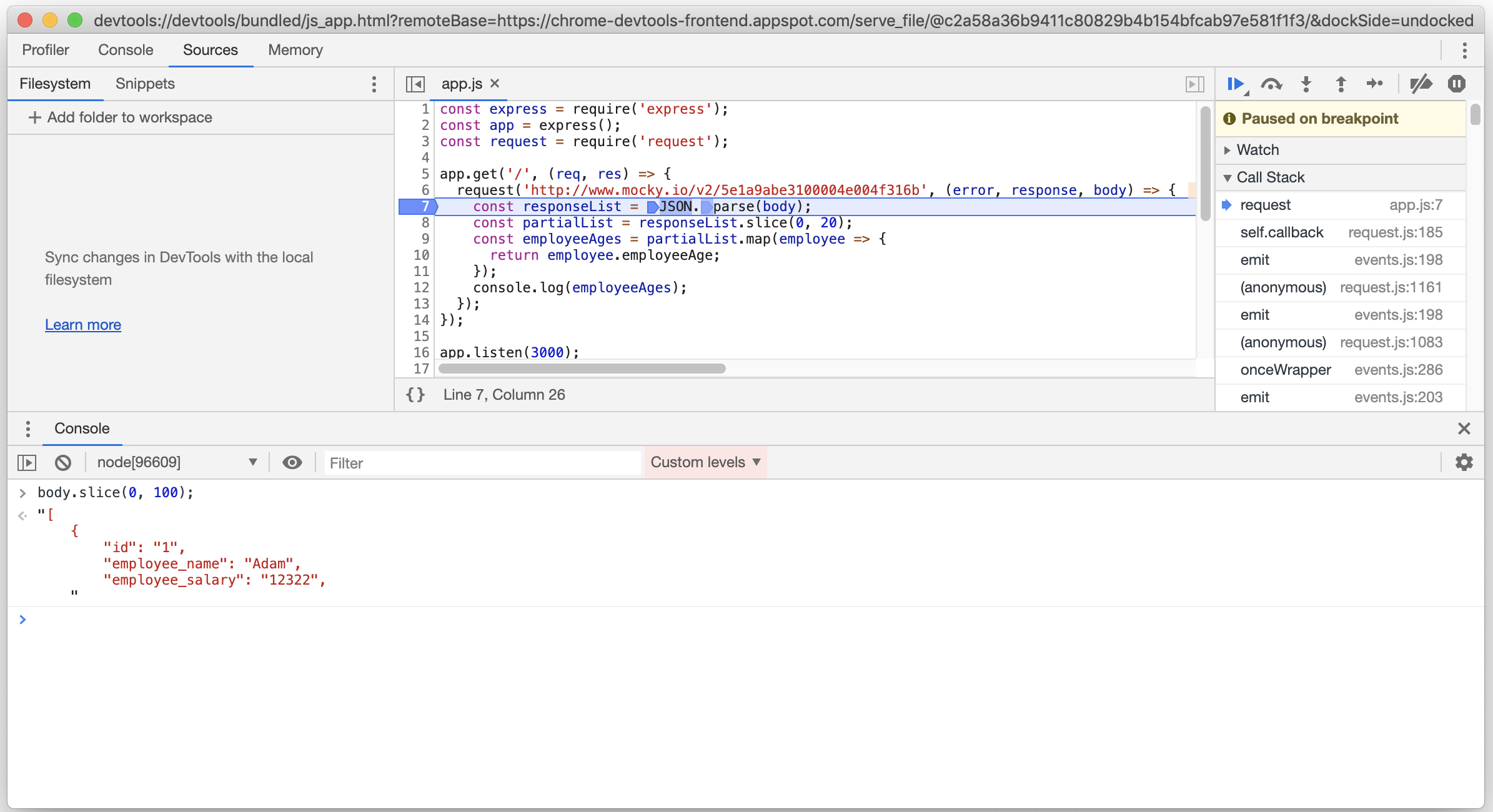
Task: Click the Learn more link
Action: tap(82, 324)
